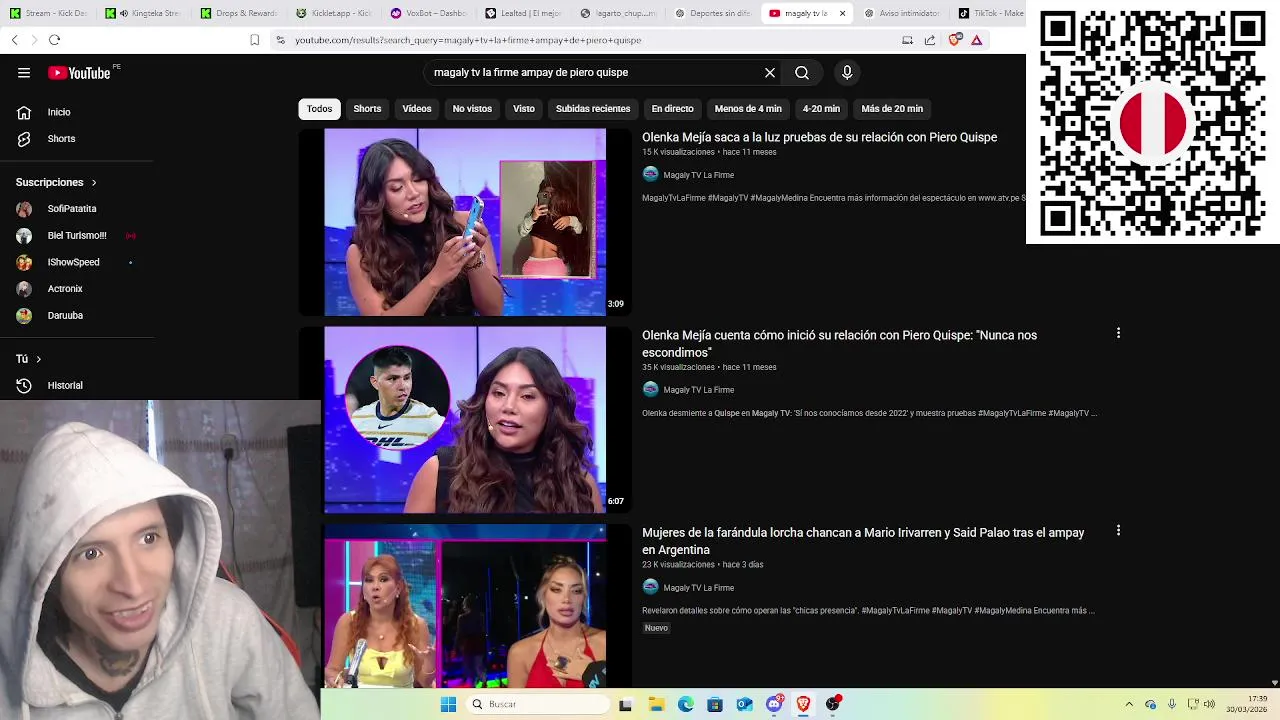Reload the page in the browser

coord(54,40)
